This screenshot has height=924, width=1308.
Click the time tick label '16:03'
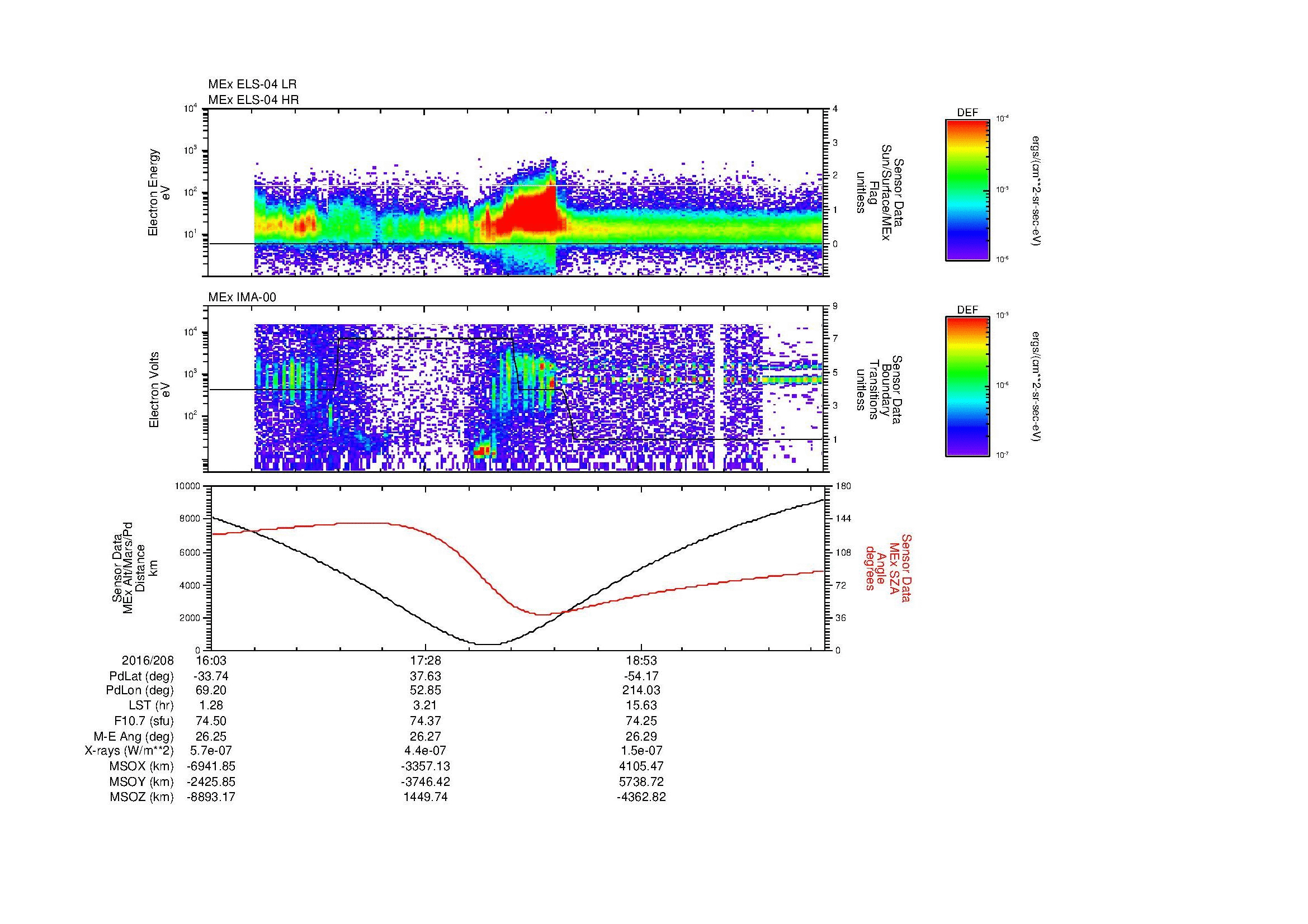(x=211, y=660)
